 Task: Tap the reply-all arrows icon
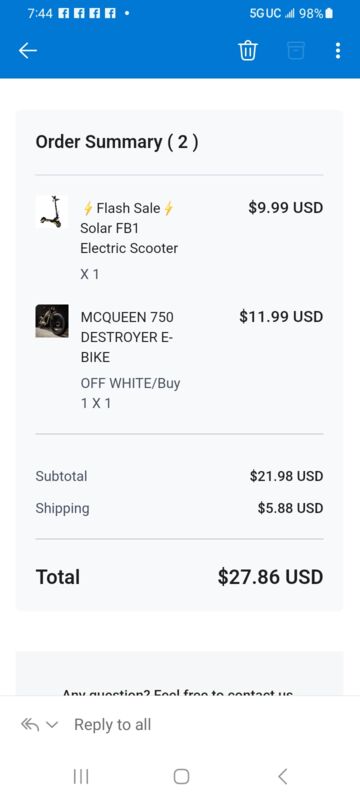(30, 724)
